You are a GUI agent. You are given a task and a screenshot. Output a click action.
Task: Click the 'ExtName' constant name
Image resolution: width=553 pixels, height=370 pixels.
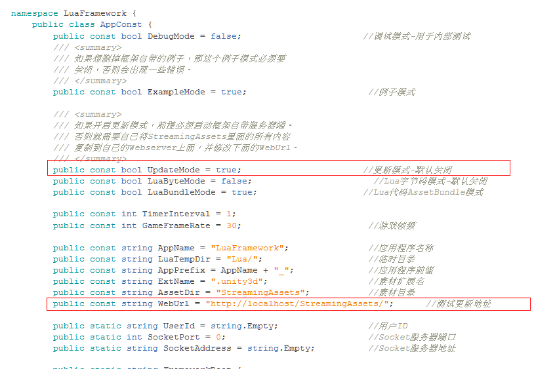(176, 281)
